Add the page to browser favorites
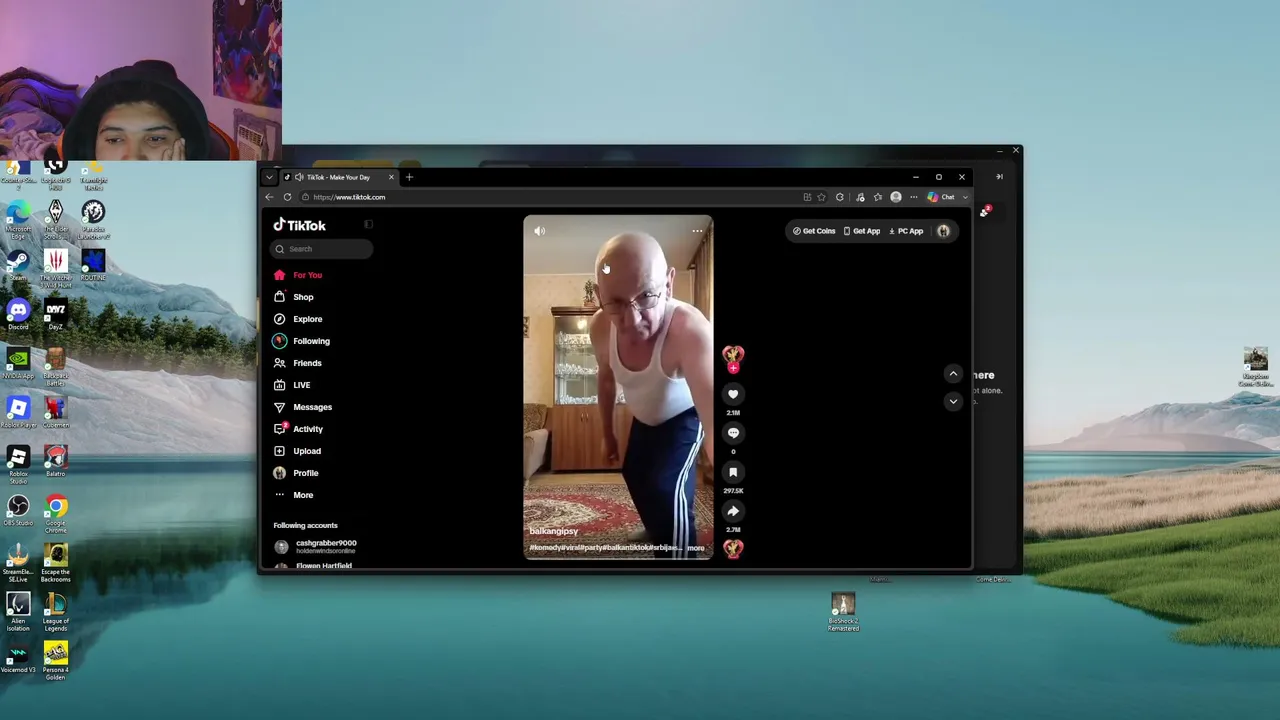The width and height of the screenshot is (1280, 720). [821, 197]
